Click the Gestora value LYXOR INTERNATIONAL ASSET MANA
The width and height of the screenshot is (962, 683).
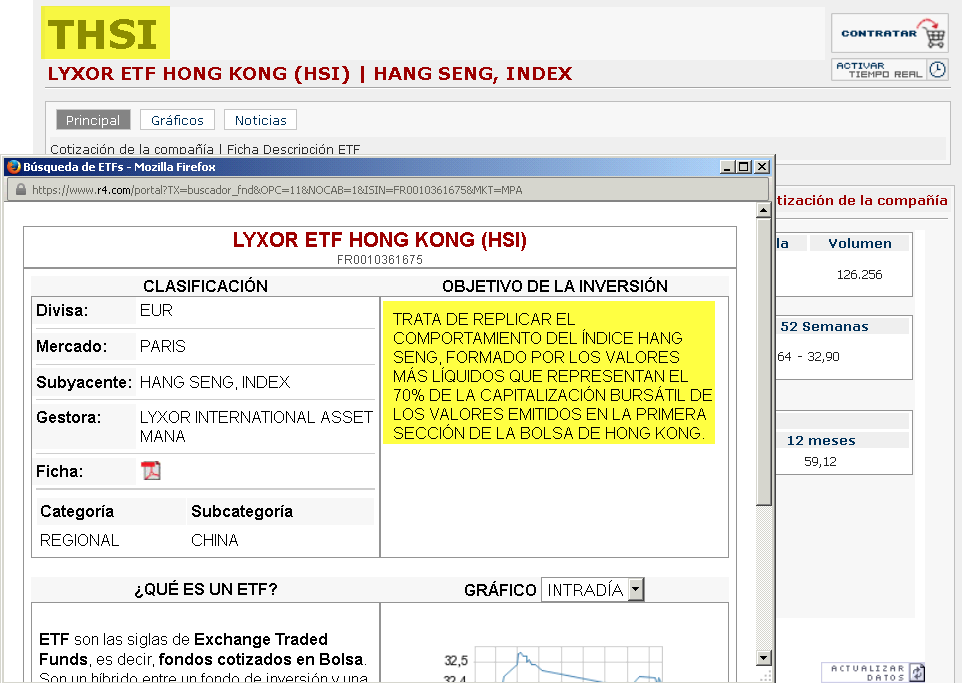[256, 426]
